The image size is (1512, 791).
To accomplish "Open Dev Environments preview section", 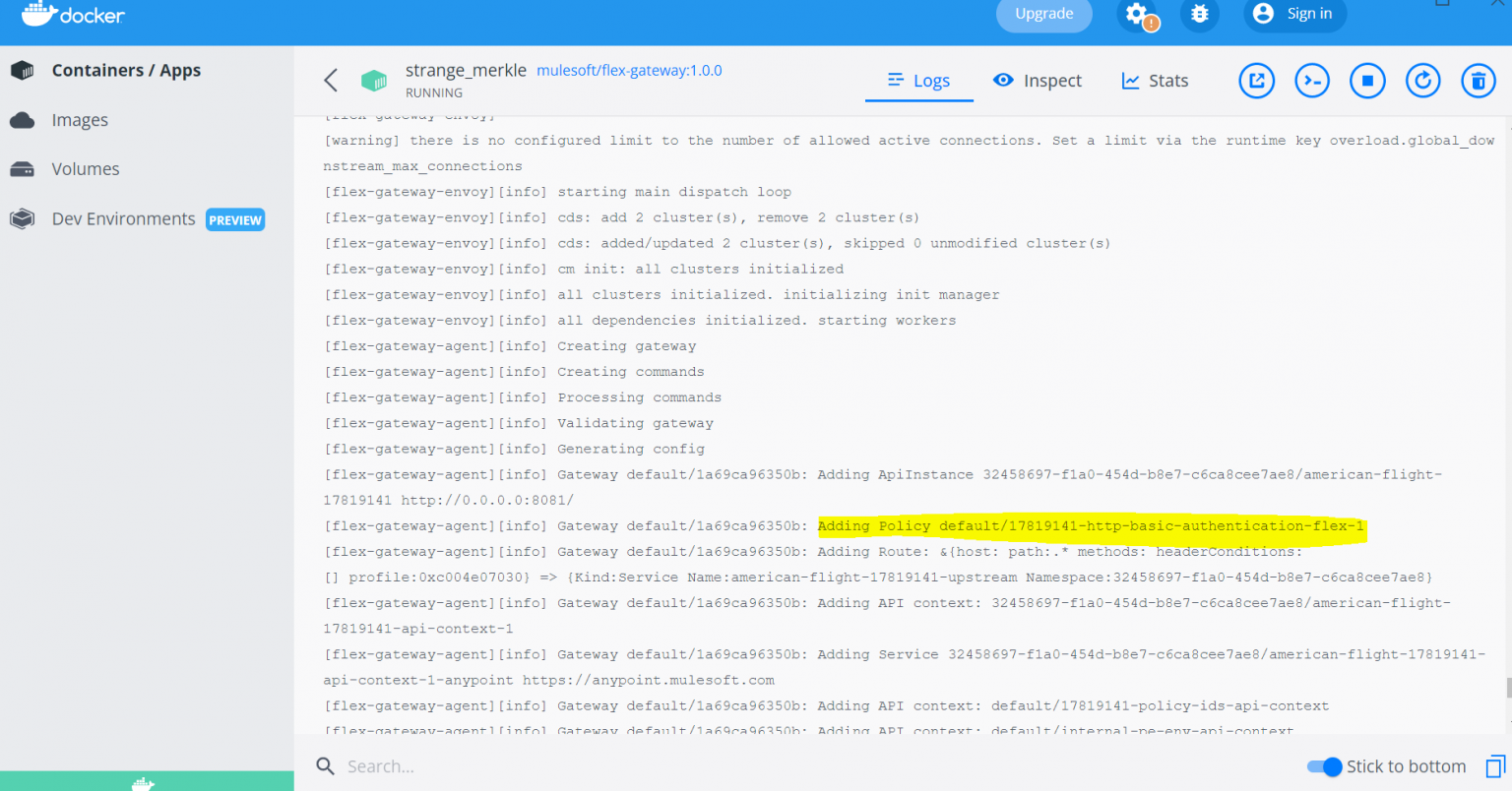I will tap(122, 218).
